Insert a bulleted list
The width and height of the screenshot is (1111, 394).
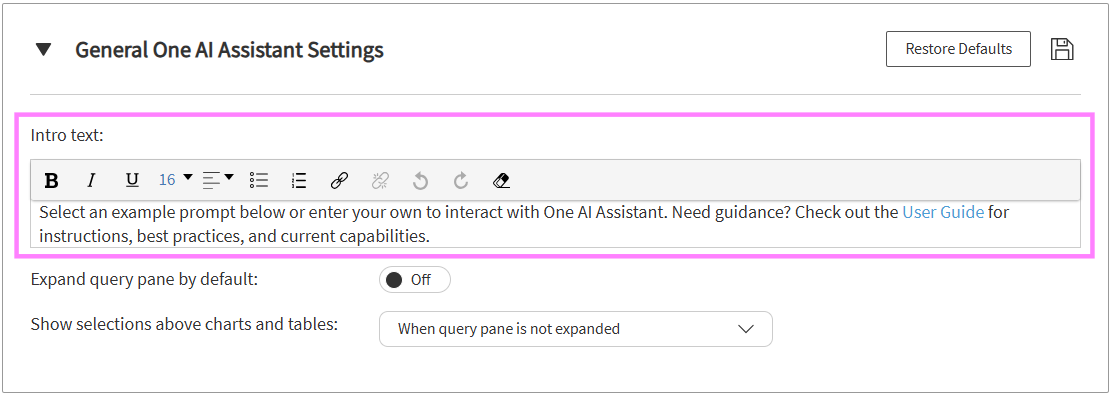[259, 181]
